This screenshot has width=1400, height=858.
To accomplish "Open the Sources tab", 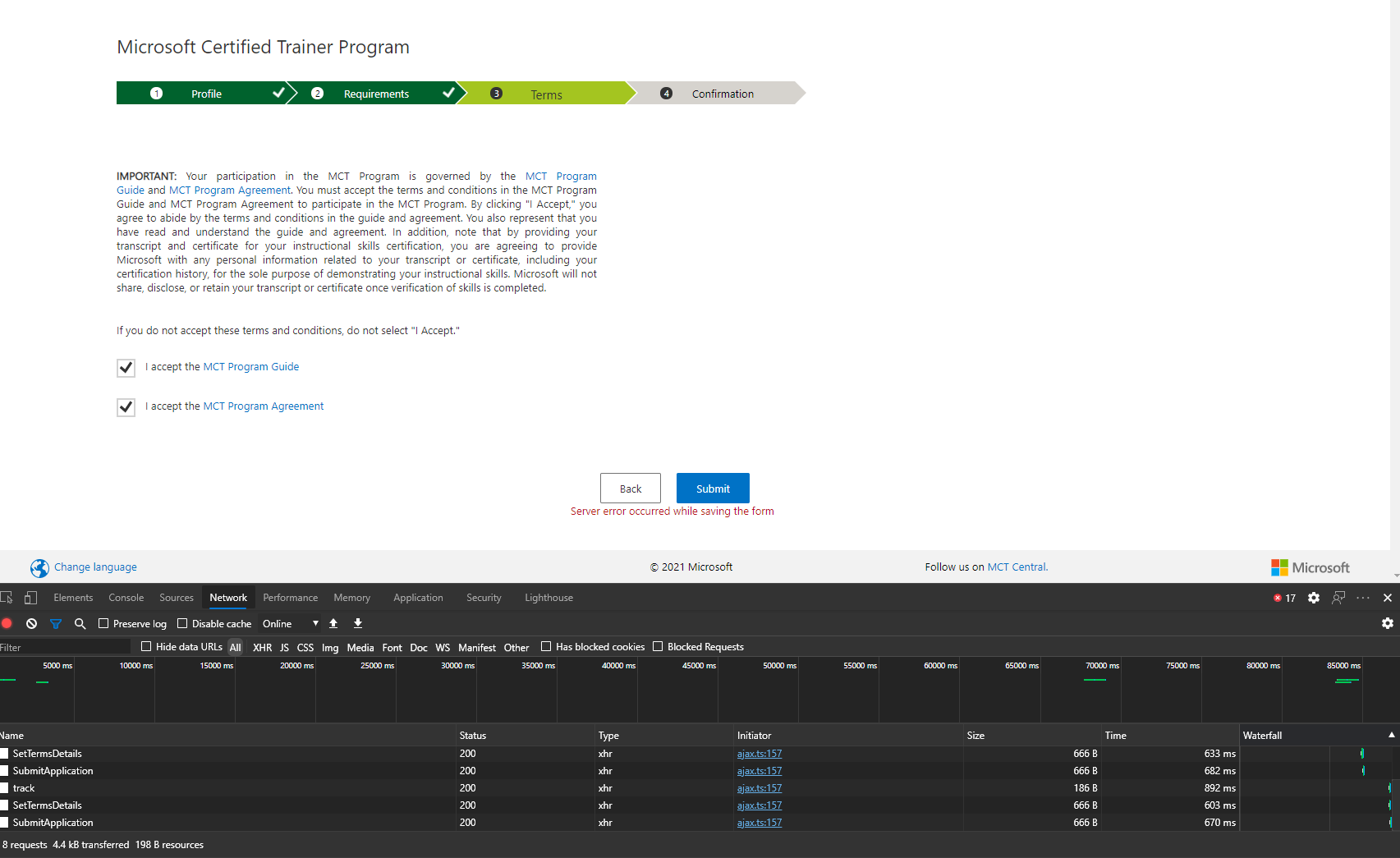I will tap(177, 598).
